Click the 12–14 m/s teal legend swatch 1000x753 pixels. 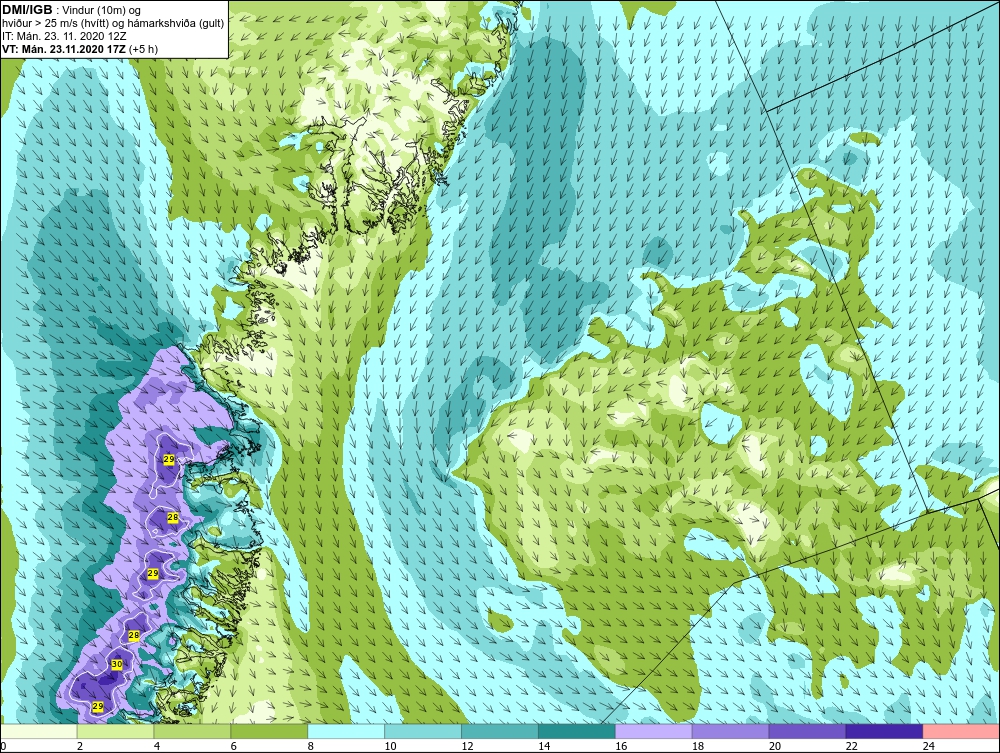point(499,731)
